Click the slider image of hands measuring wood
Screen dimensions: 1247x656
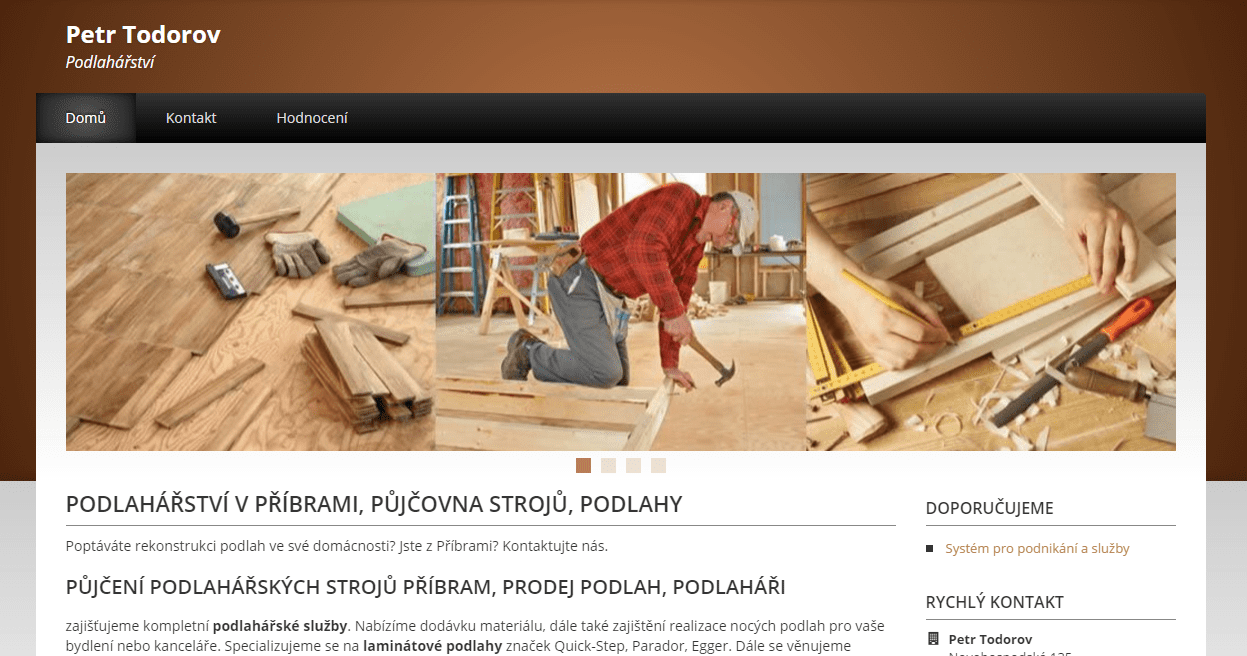click(991, 312)
